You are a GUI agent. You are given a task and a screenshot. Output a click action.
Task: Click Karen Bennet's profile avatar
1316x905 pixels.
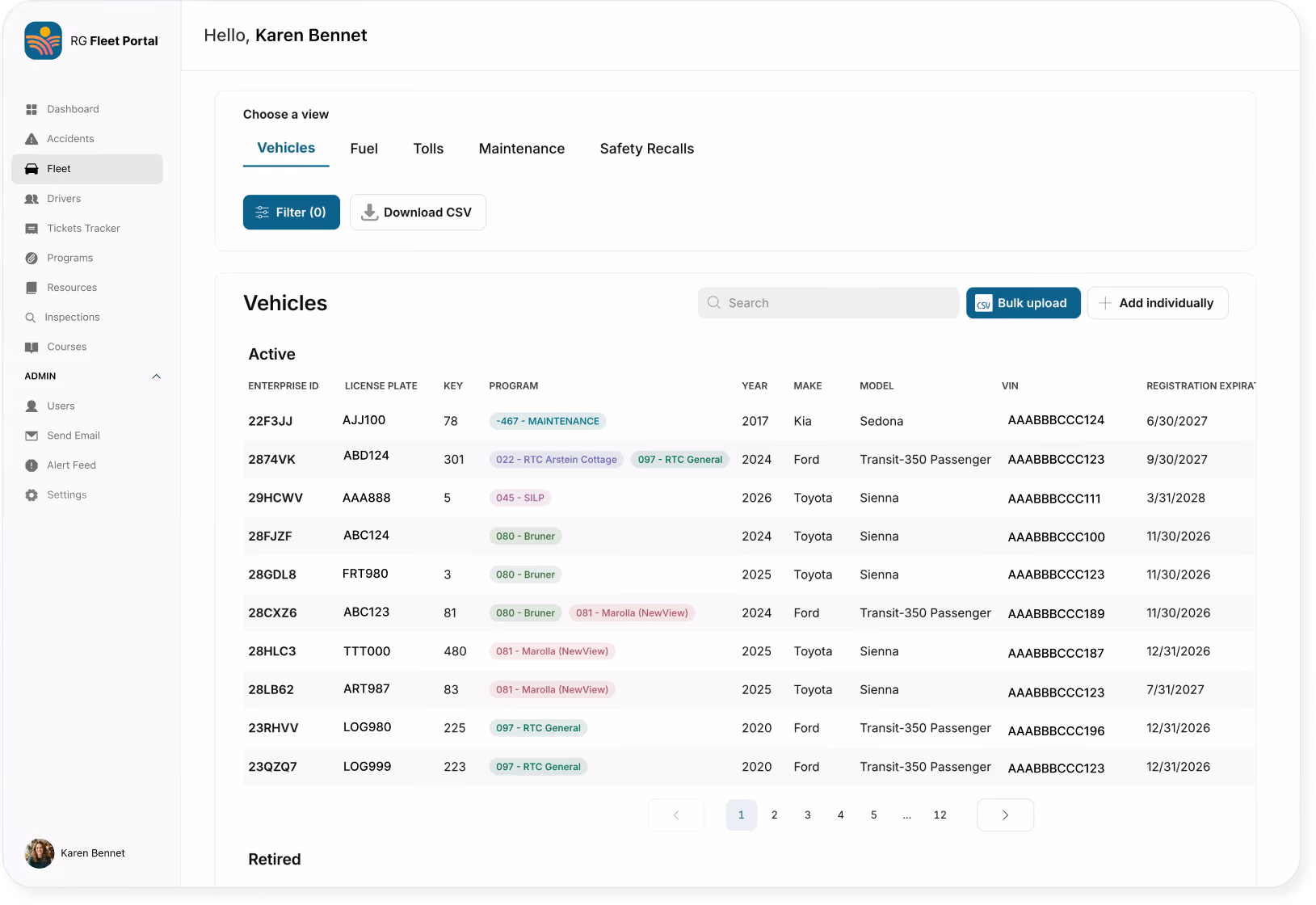pyautogui.click(x=40, y=853)
